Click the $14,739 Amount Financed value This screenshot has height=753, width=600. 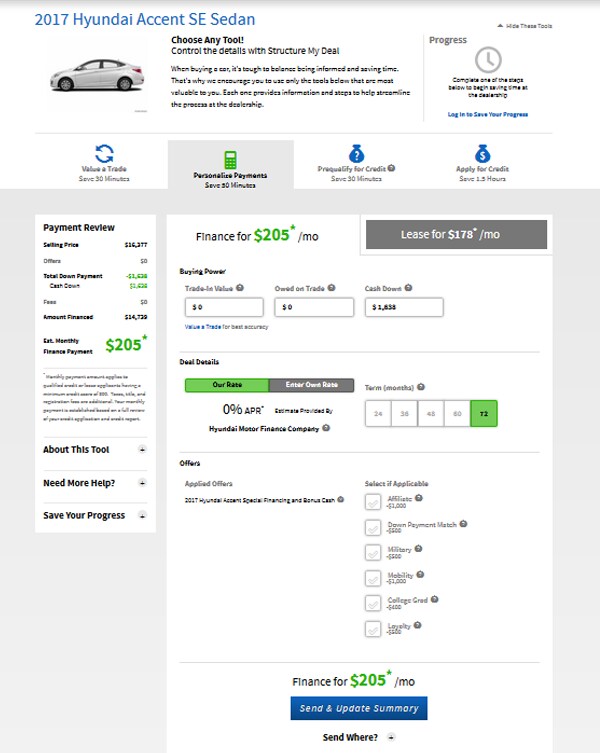point(136,317)
